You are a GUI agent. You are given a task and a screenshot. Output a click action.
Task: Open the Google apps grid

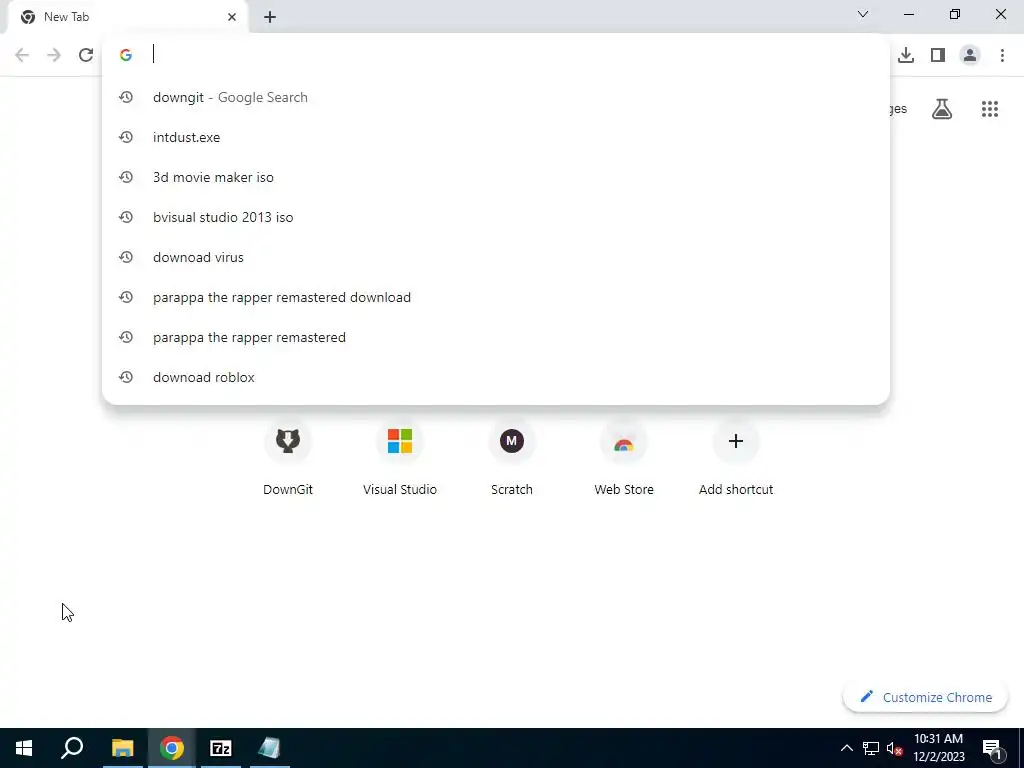click(989, 109)
